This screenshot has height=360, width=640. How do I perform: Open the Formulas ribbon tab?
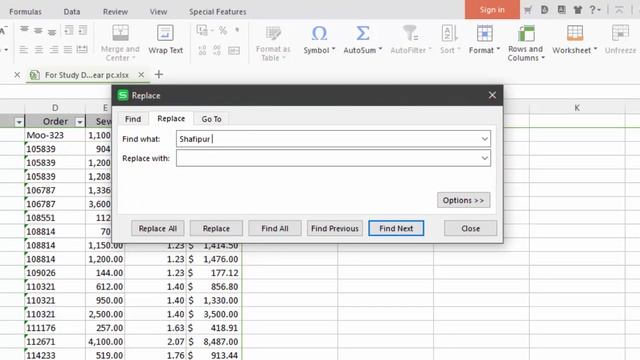coord(25,12)
